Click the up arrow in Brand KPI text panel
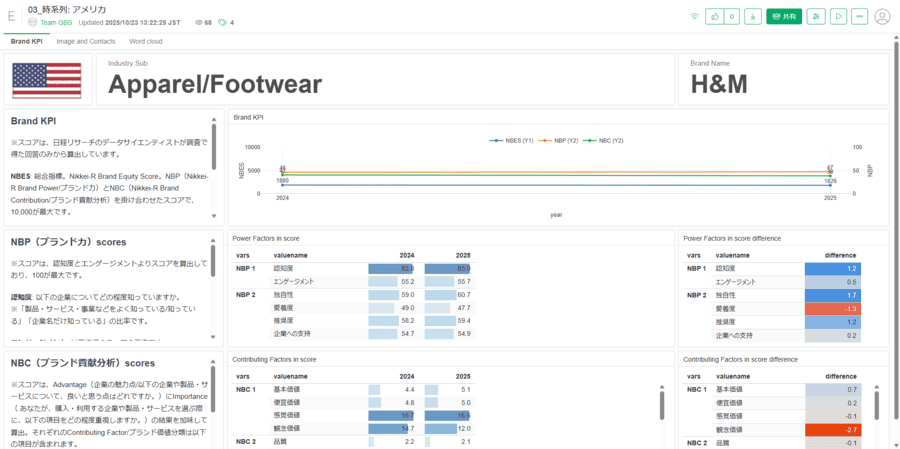The height and width of the screenshot is (449, 900). [x=214, y=118]
